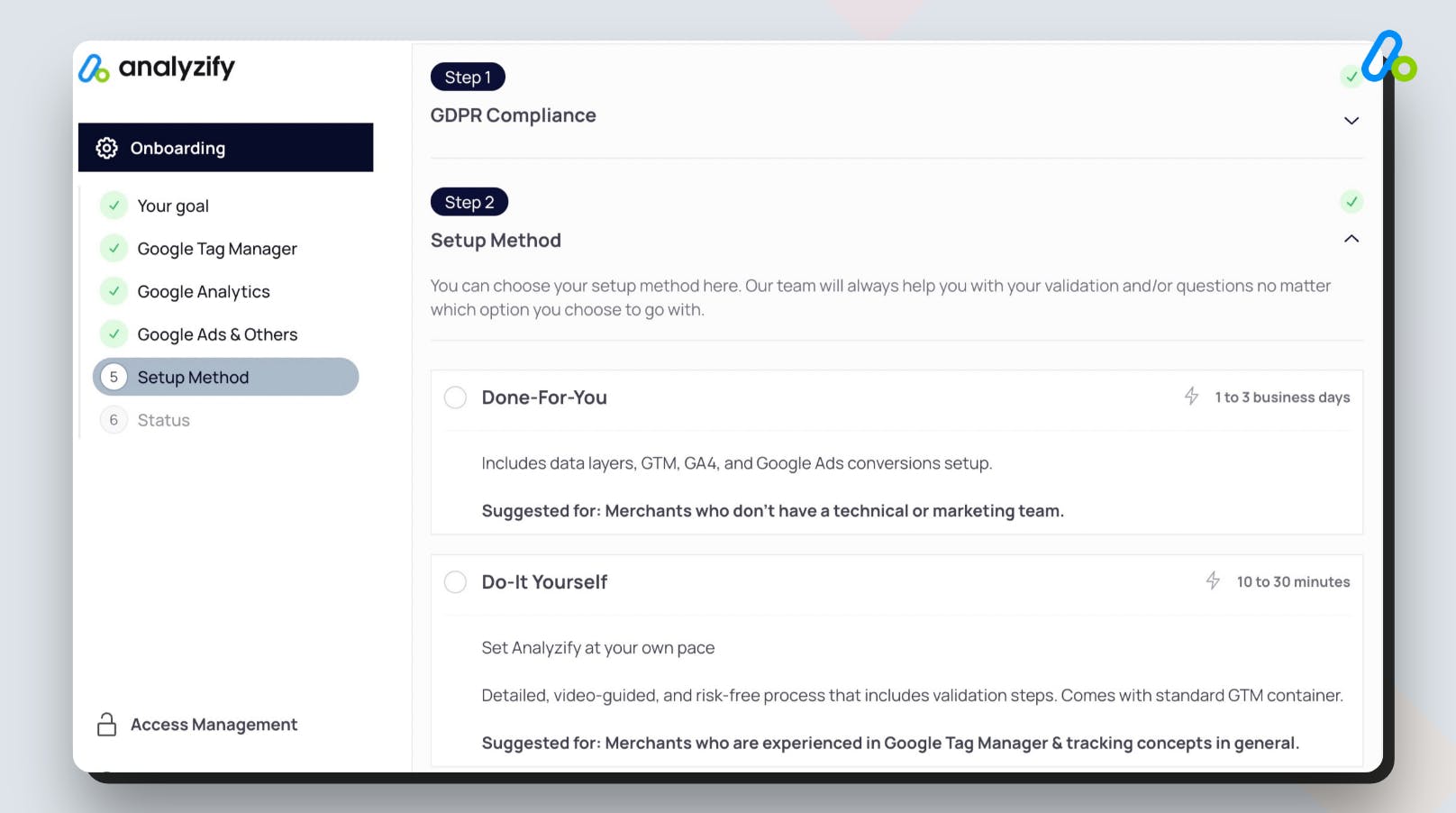Select Setup Method in sidebar
Screen dimensions: 1456x813
pos(225,378)
